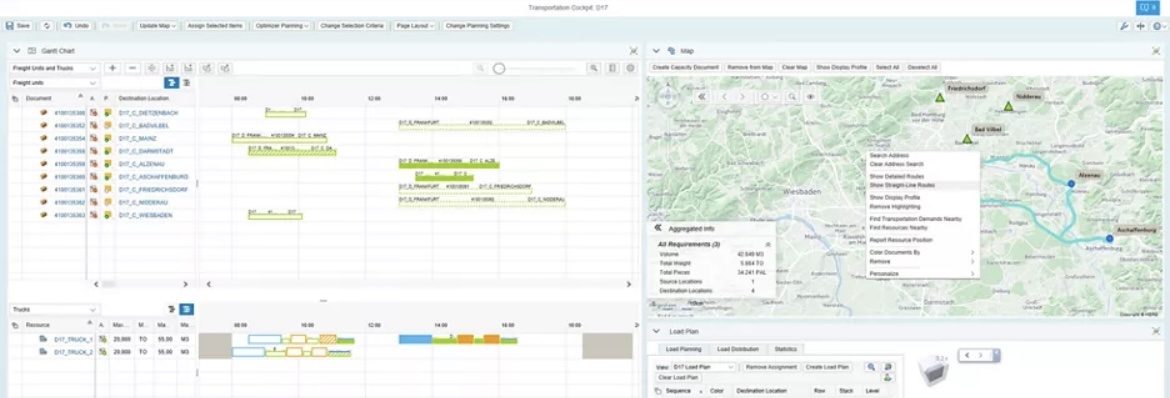Image resolution: width=1170 pixels, height=398 pixels.
Task: Click the Change Planning Settings button
Action: (478, 25)
